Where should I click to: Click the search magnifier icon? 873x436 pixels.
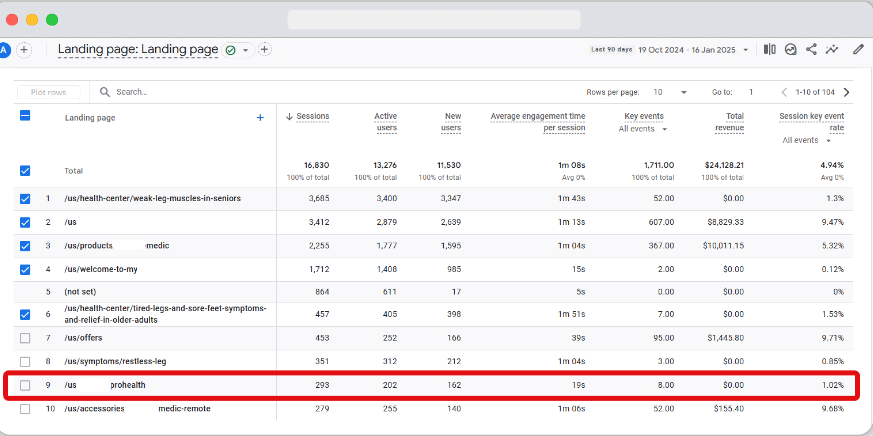[x=105, y=92]
